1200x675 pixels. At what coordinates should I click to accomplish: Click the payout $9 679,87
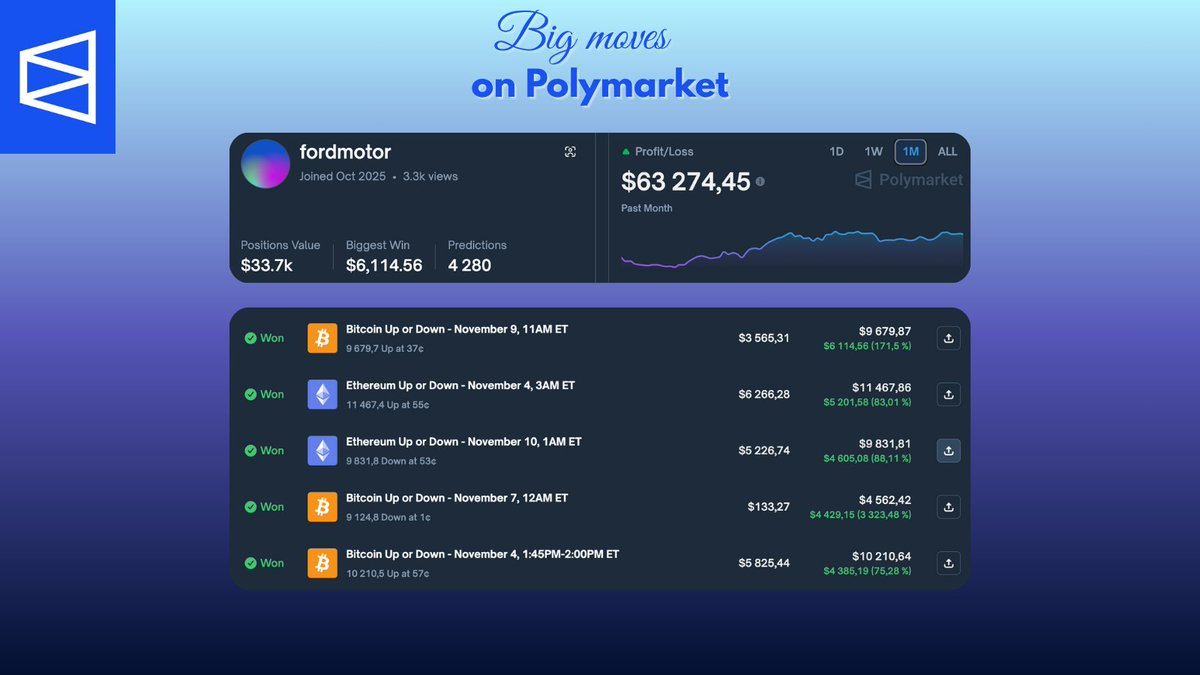click(885, 331)
